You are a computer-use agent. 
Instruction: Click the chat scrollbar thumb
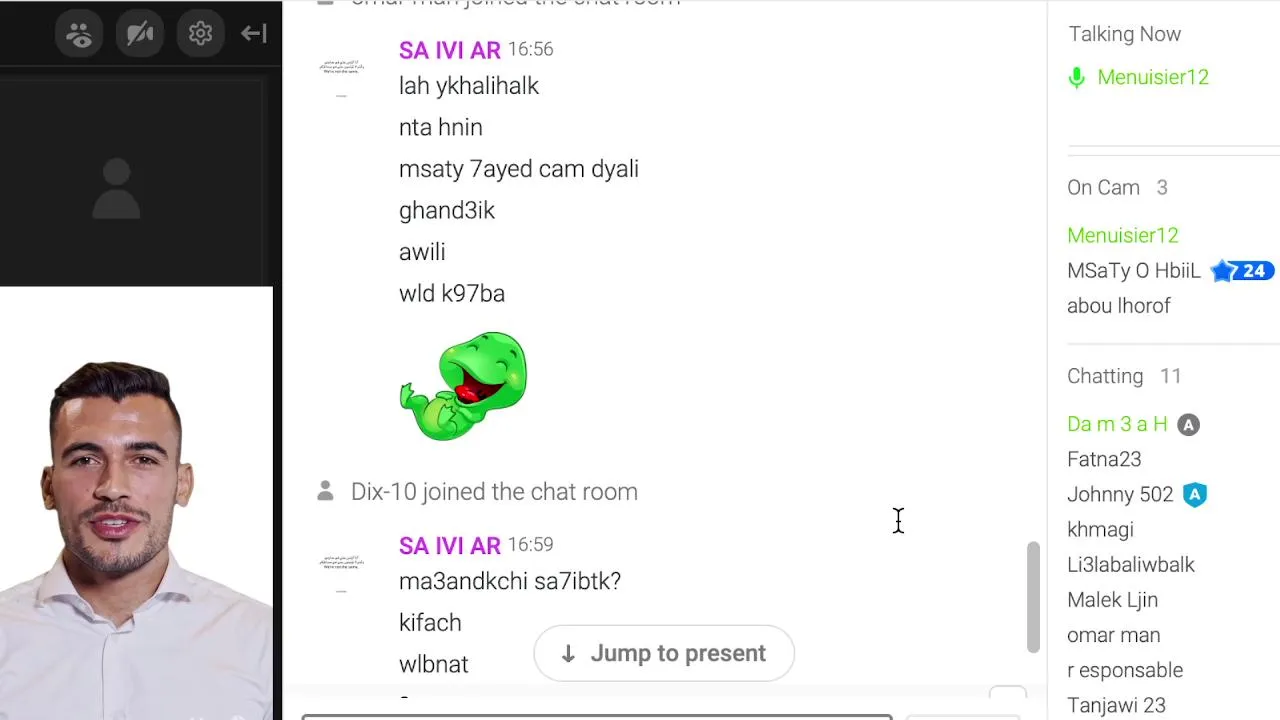click(x=1033, y=597)
